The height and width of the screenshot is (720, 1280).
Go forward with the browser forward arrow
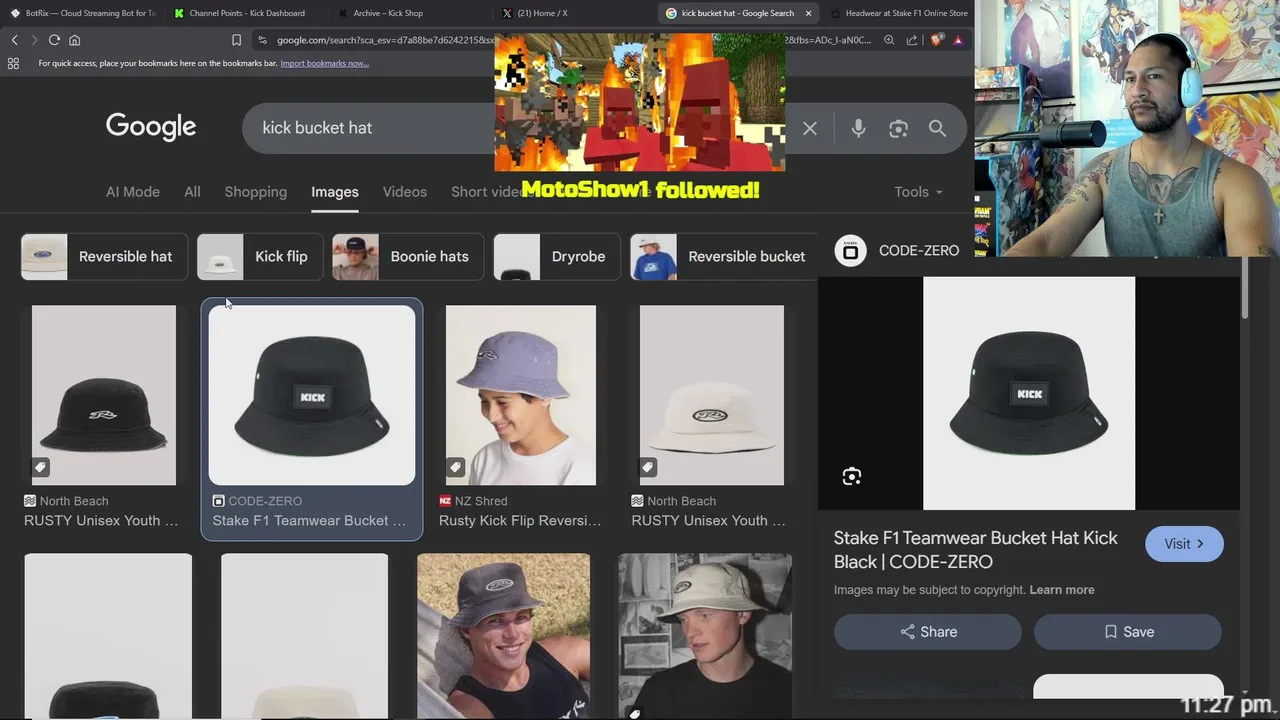[x=34, y=40]
